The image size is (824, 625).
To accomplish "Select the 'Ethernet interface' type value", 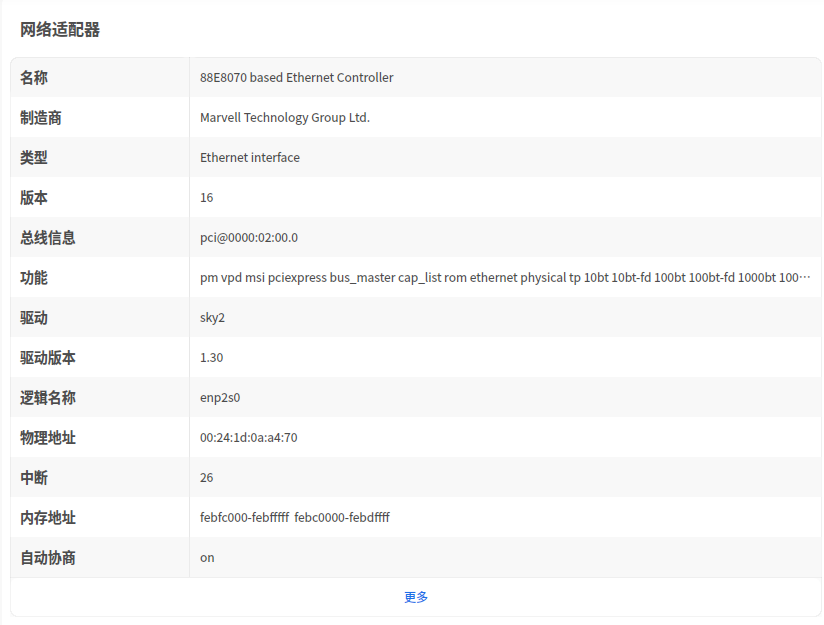I will click(x=250, y=158).
